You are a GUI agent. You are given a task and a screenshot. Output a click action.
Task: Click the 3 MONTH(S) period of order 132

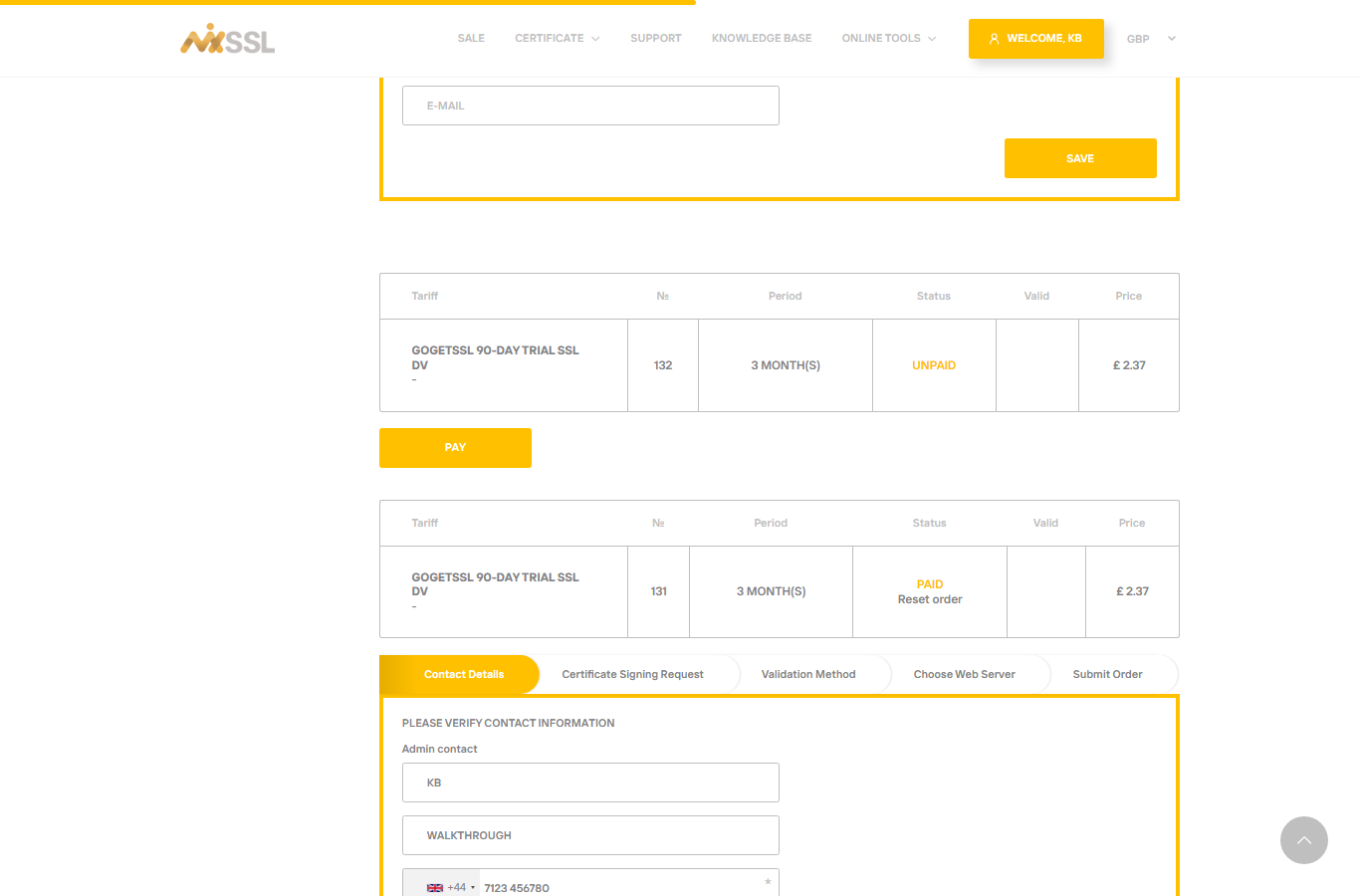(x=786, y=365)
